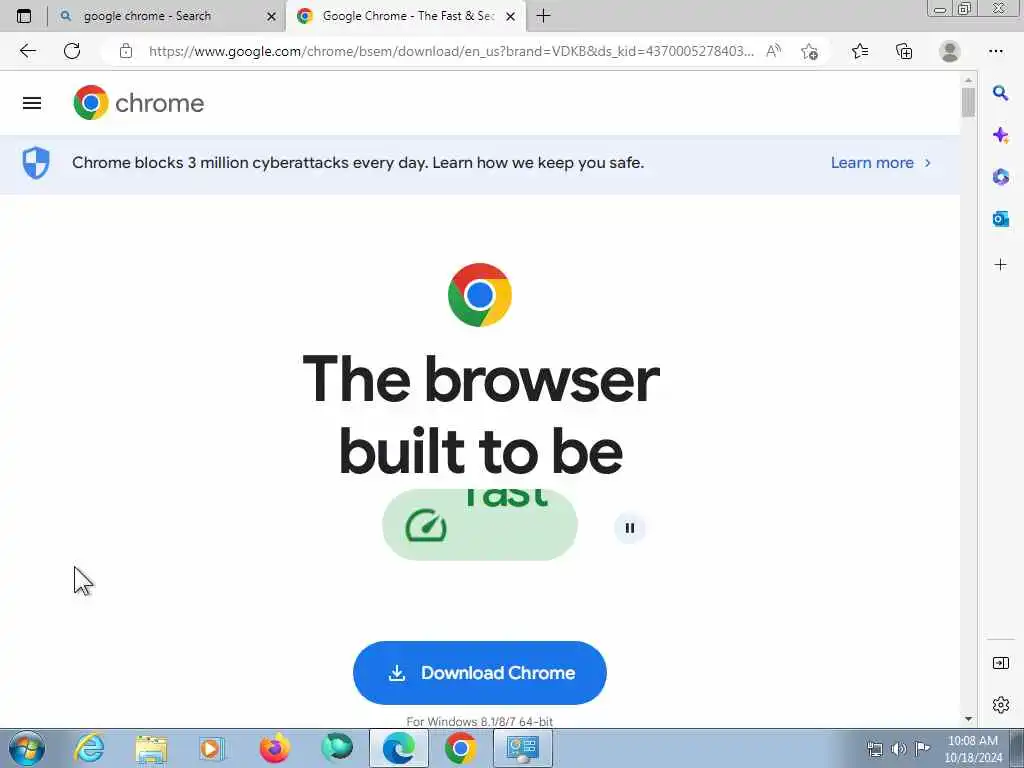This screenshot has width=1024, height=768.
Task: Refresh the current page
Action: (x=72, y=51)
